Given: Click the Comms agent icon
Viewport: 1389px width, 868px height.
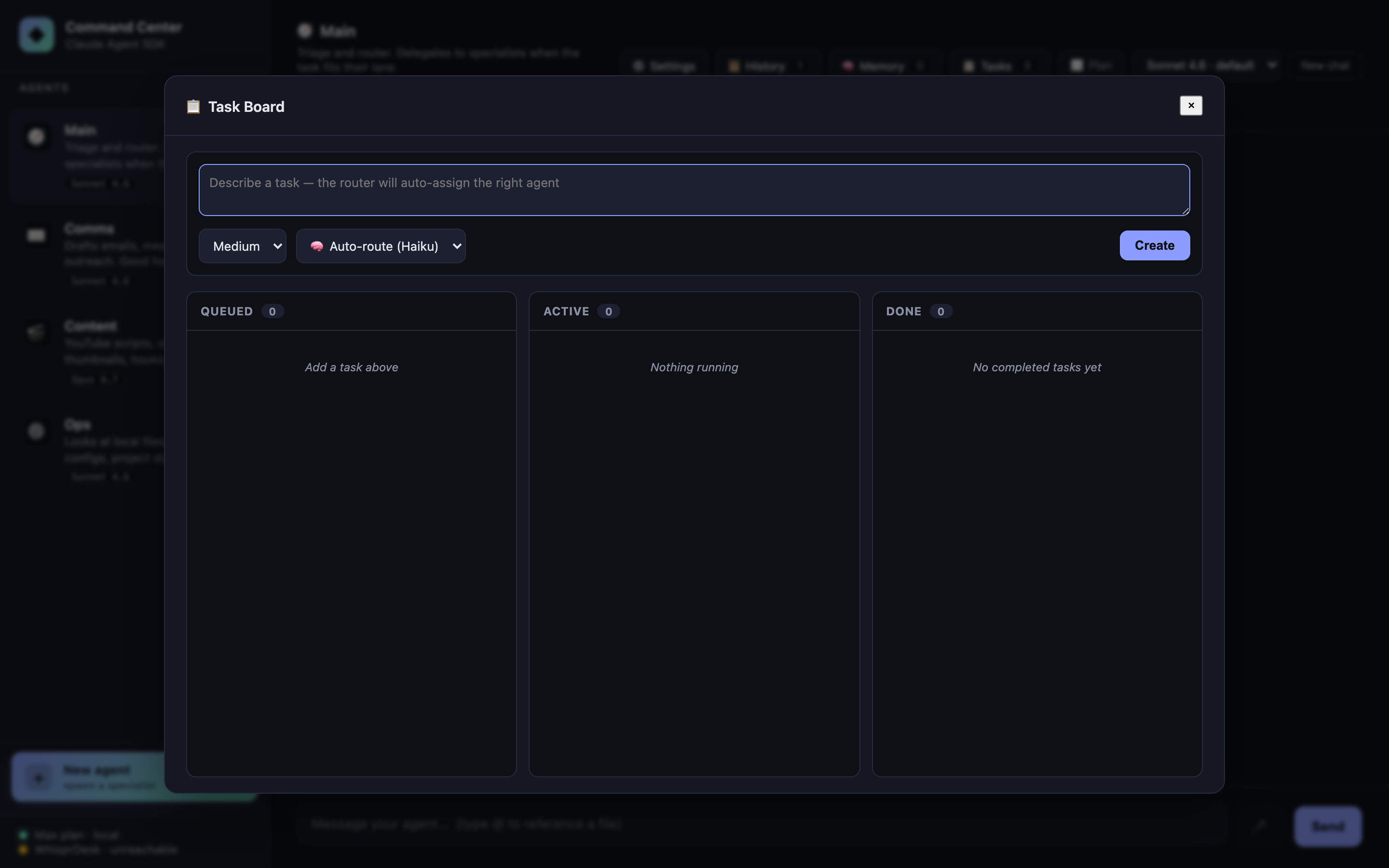Looking at the screenshot, I should pos(36,235).
